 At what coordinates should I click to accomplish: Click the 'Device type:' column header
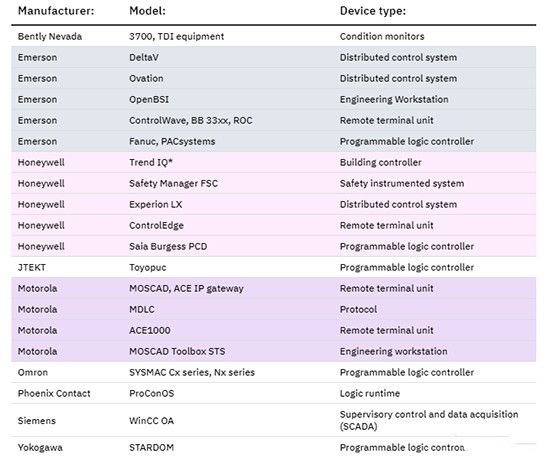pos(373,11)
